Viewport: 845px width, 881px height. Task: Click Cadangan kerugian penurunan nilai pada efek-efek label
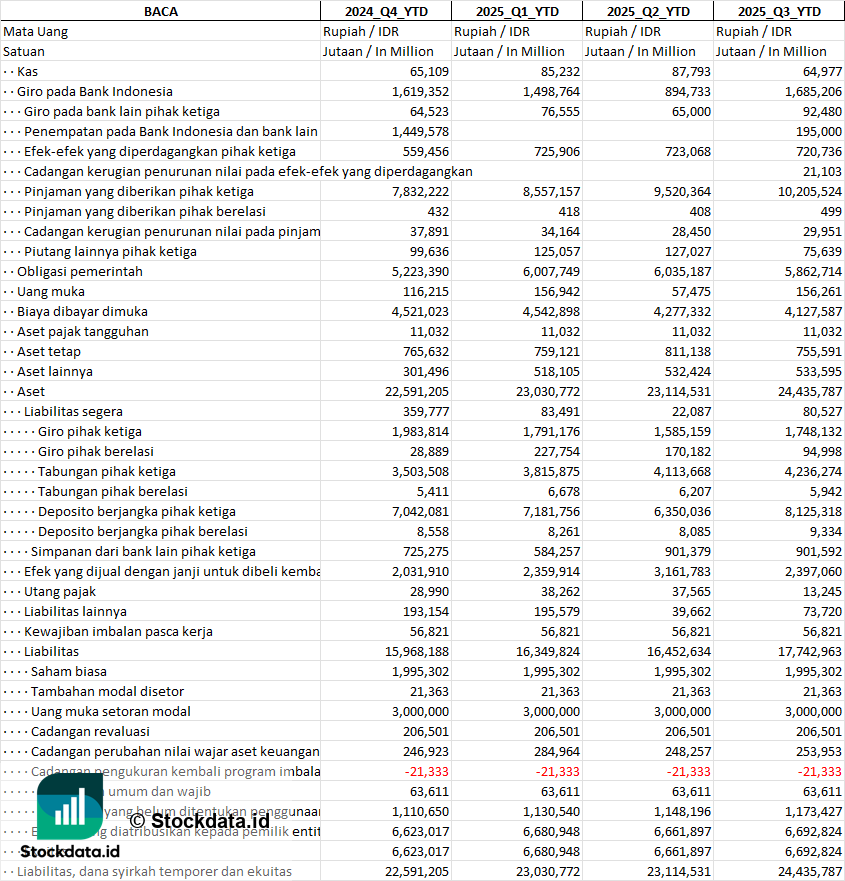click(248, 171)
